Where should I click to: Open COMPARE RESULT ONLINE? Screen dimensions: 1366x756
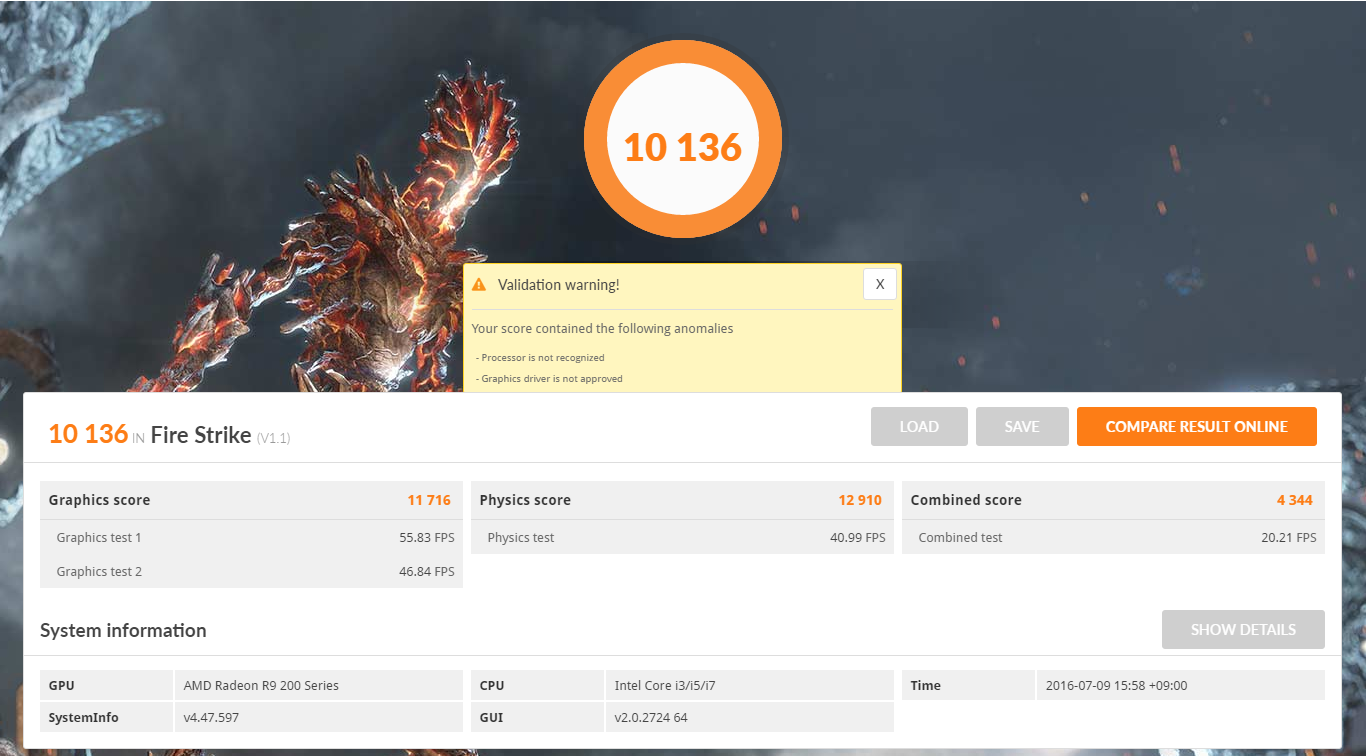click(x=1196, y=426)
